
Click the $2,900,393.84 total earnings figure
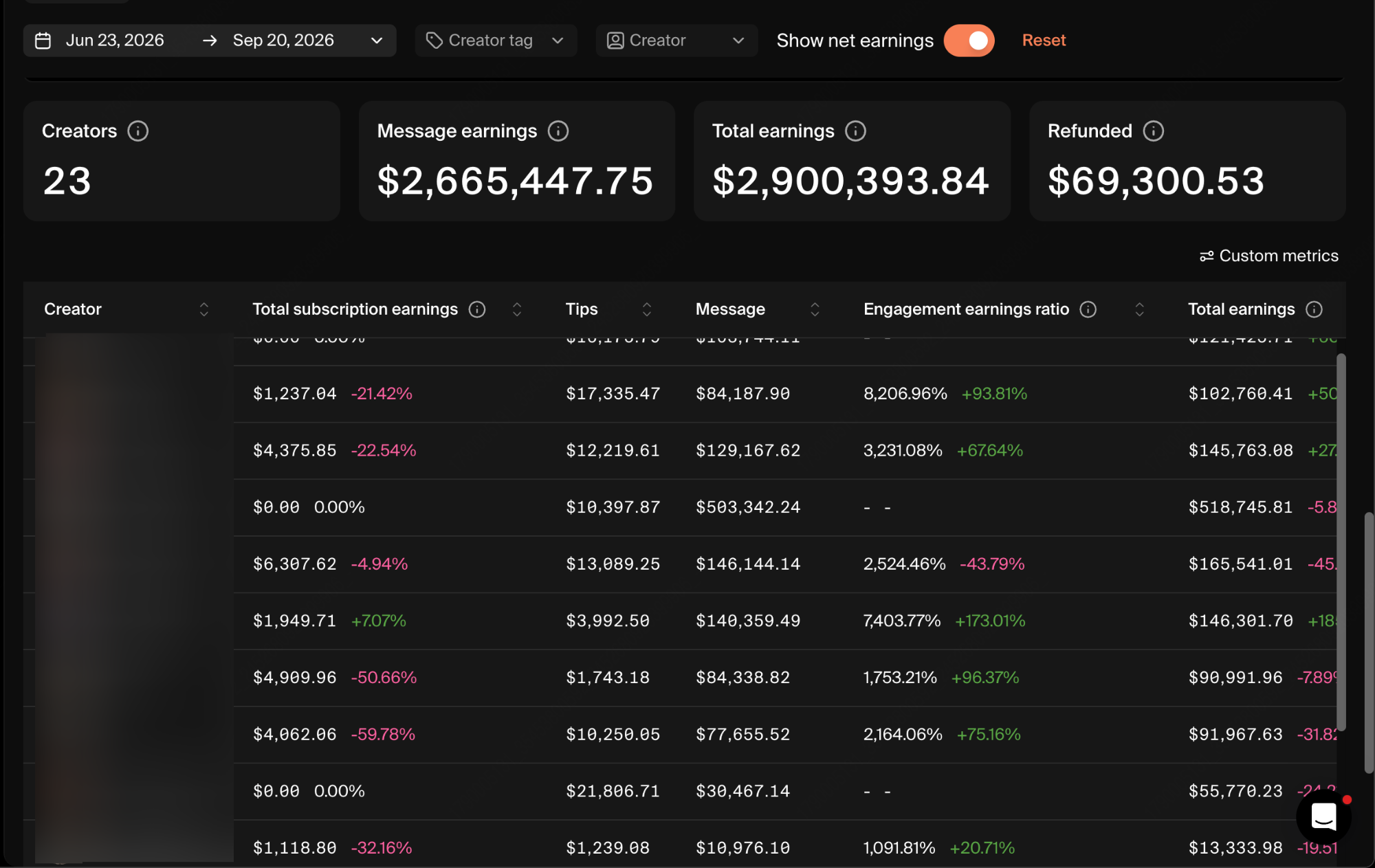pos(850,181)
